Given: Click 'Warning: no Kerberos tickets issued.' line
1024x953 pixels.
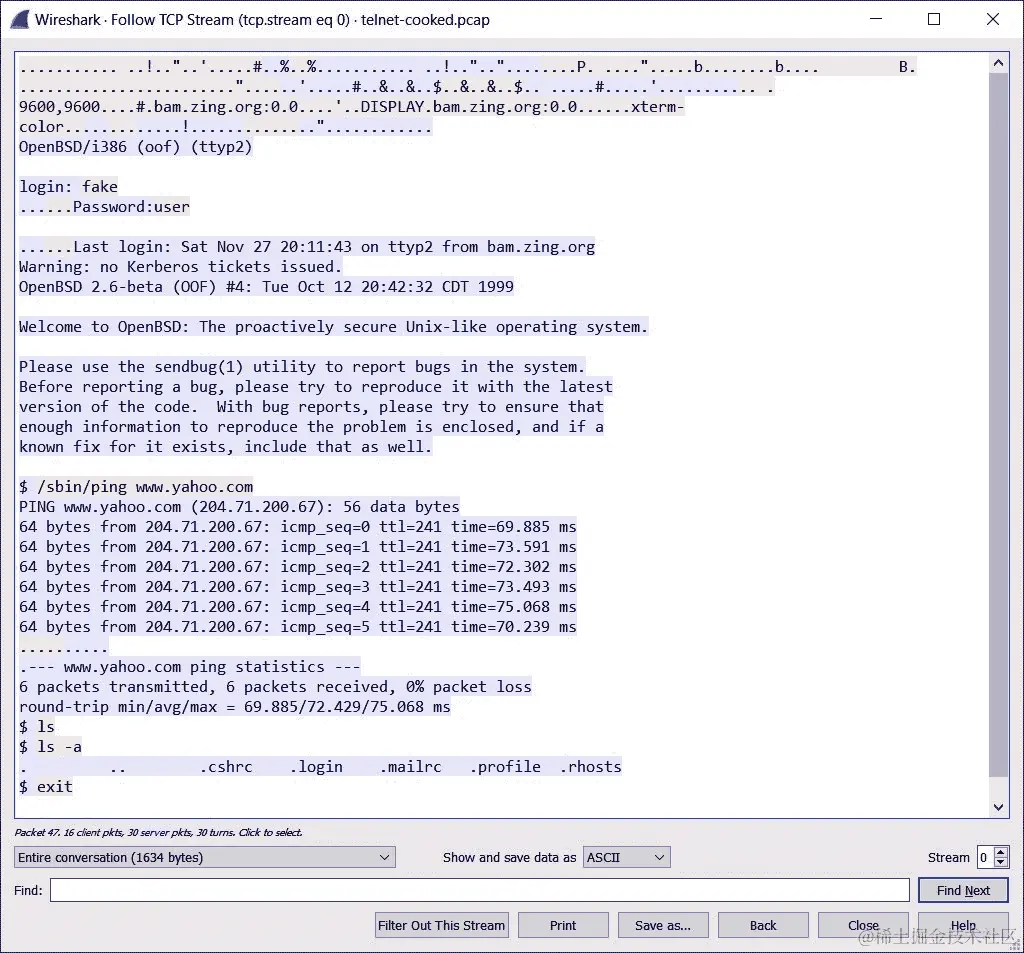Looking at the screenshot, I should point(180,267).
